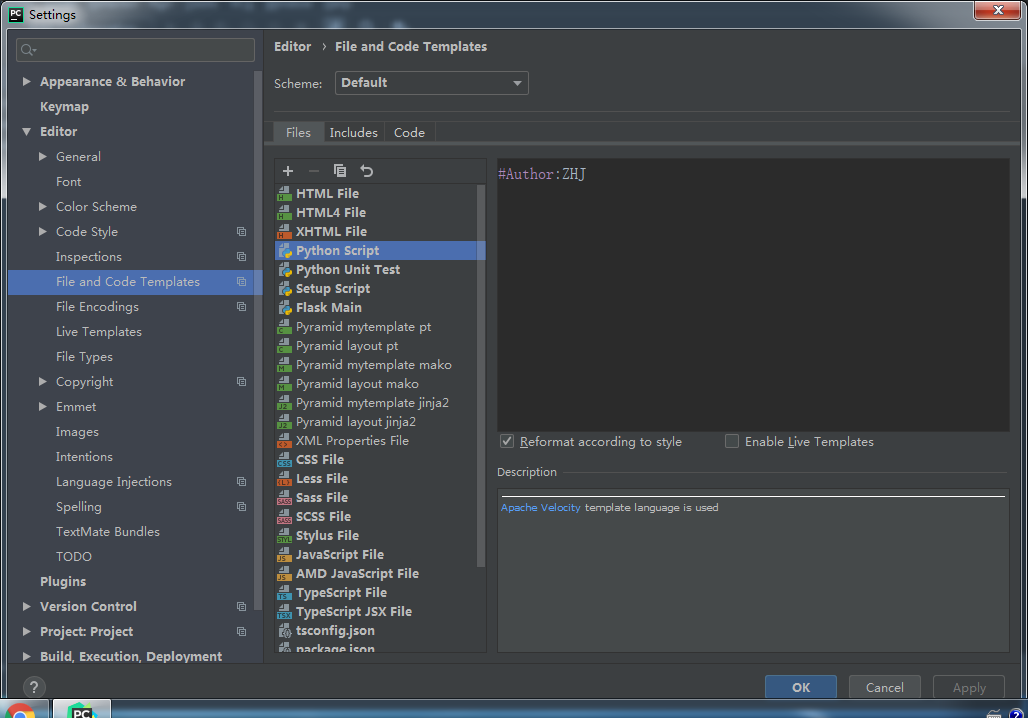Click the Cancel button

pyautogui.click(x=884, y=687)
